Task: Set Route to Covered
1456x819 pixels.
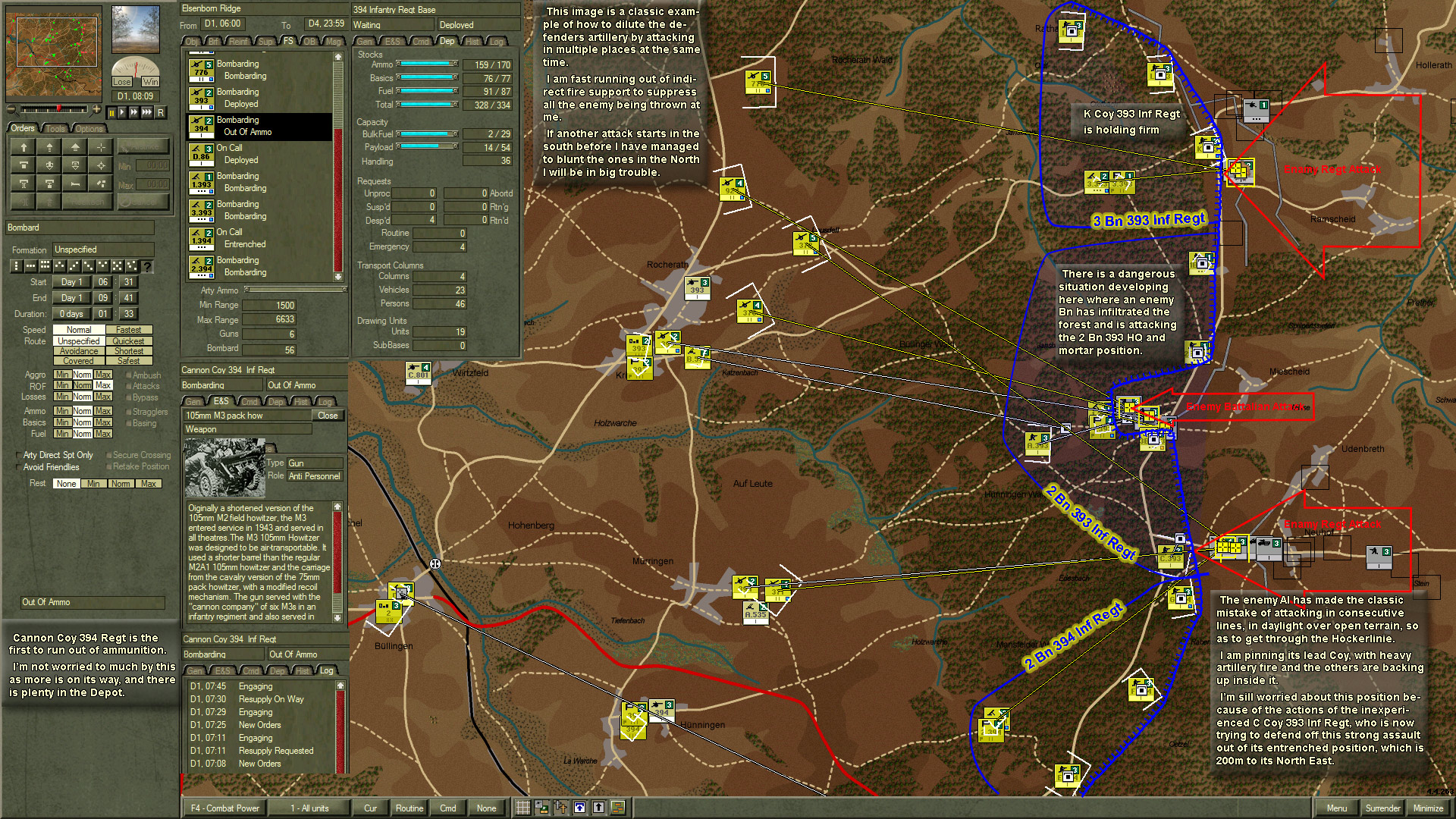Action: (x=79, y=361)
